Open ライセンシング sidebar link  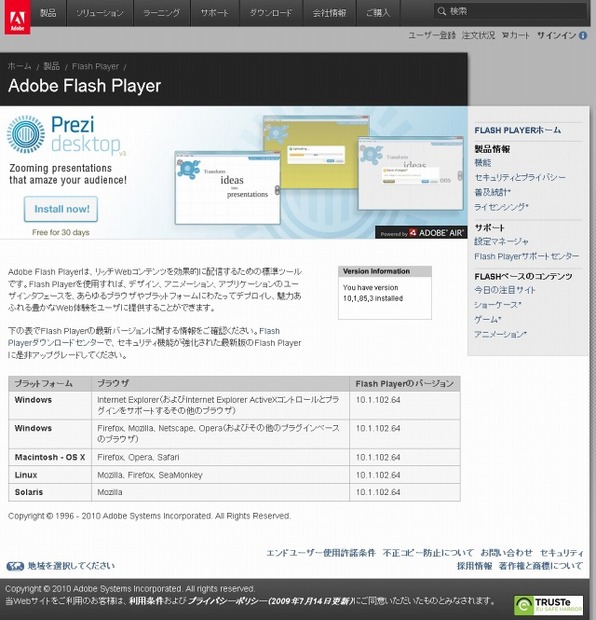click(501, 207)
